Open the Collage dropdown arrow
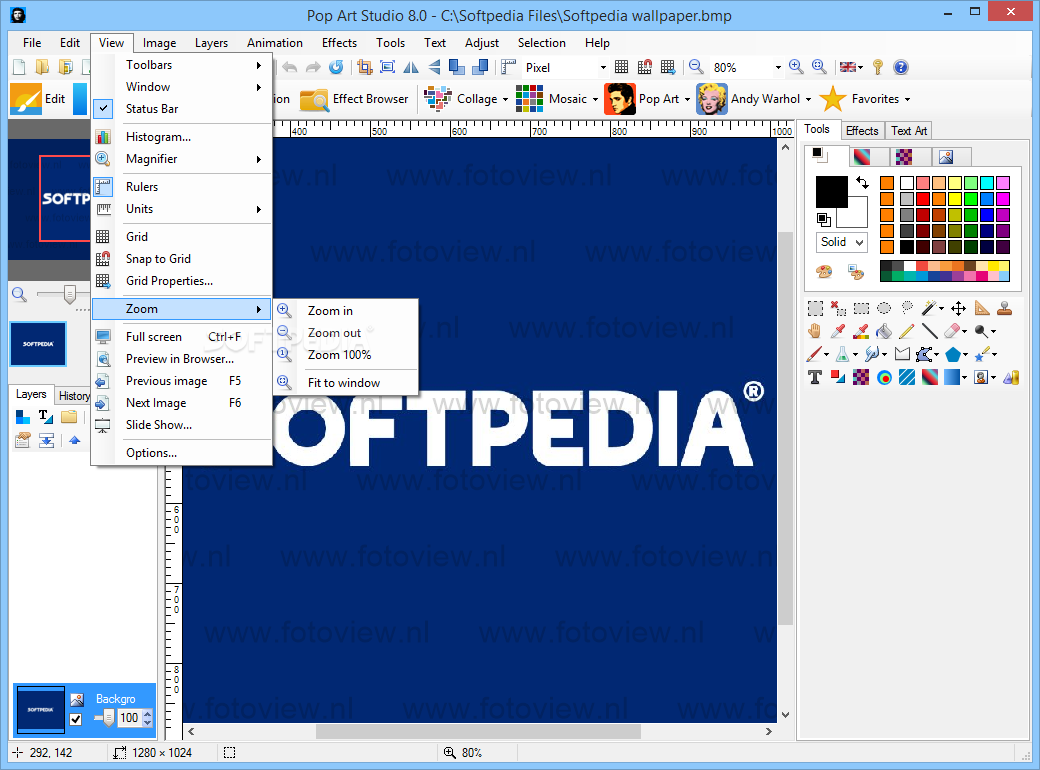The height and width of the screenshot is (770, 1040). pos(505,99)
